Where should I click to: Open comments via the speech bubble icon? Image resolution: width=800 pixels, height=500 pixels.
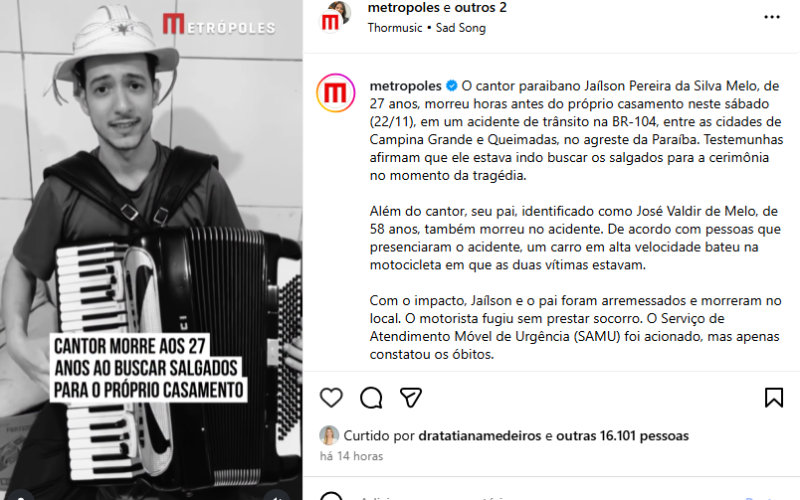tap(371, 397)
